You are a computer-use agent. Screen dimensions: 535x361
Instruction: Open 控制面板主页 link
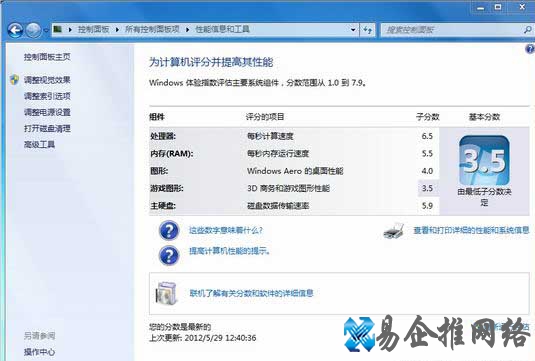(x=47, y=57)
